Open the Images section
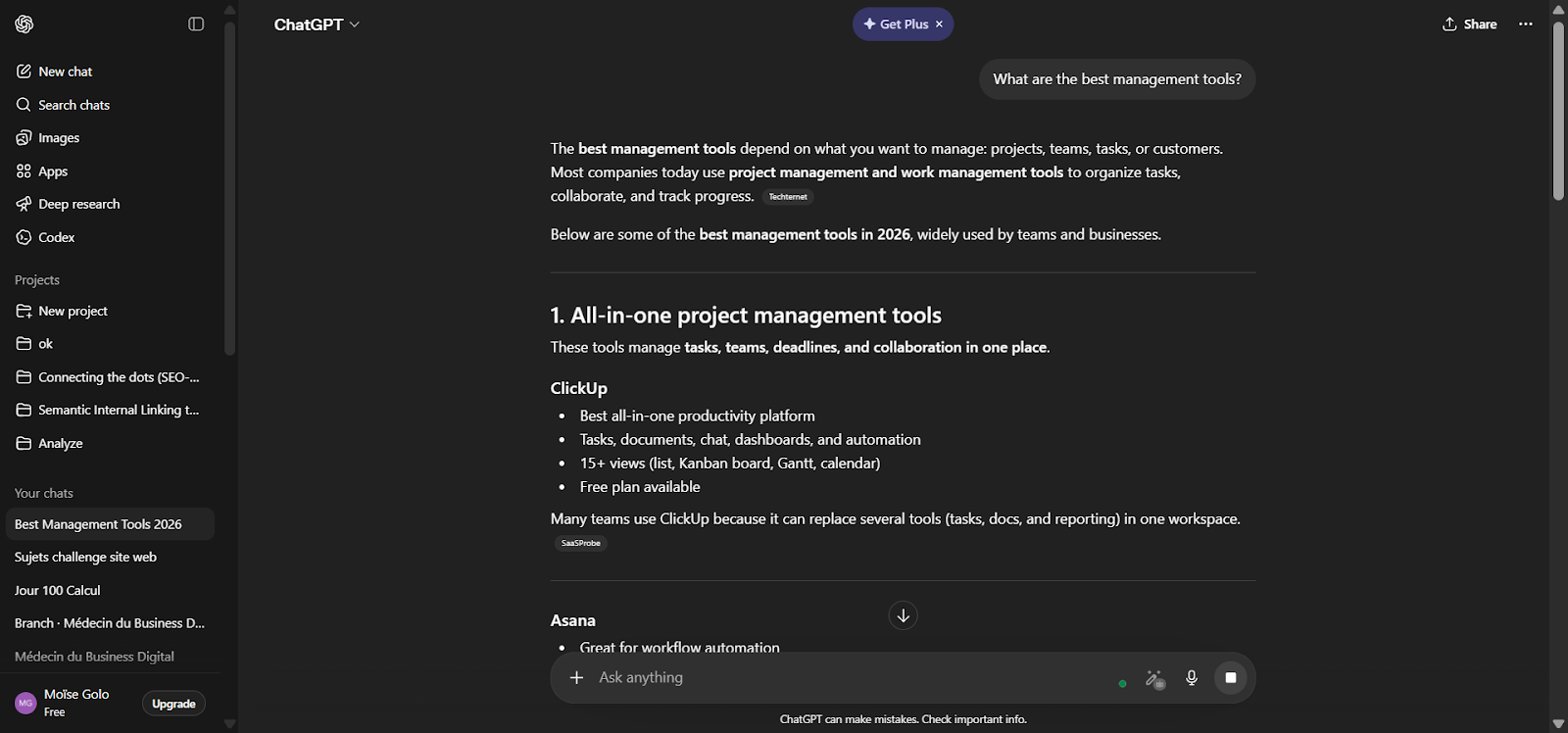Viewport: 1568px width, 733px height. point(58,137)
